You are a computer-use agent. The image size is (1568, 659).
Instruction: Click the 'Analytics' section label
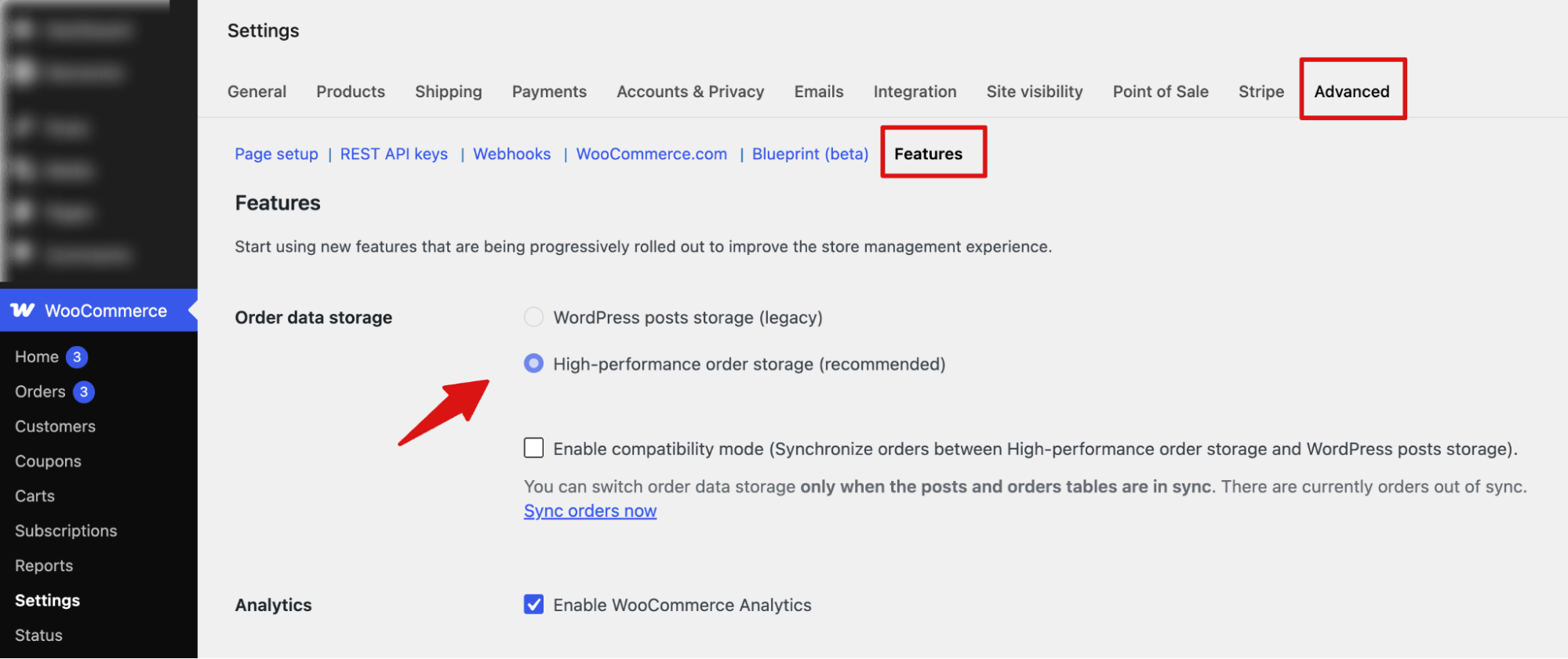tap(274, 606)
